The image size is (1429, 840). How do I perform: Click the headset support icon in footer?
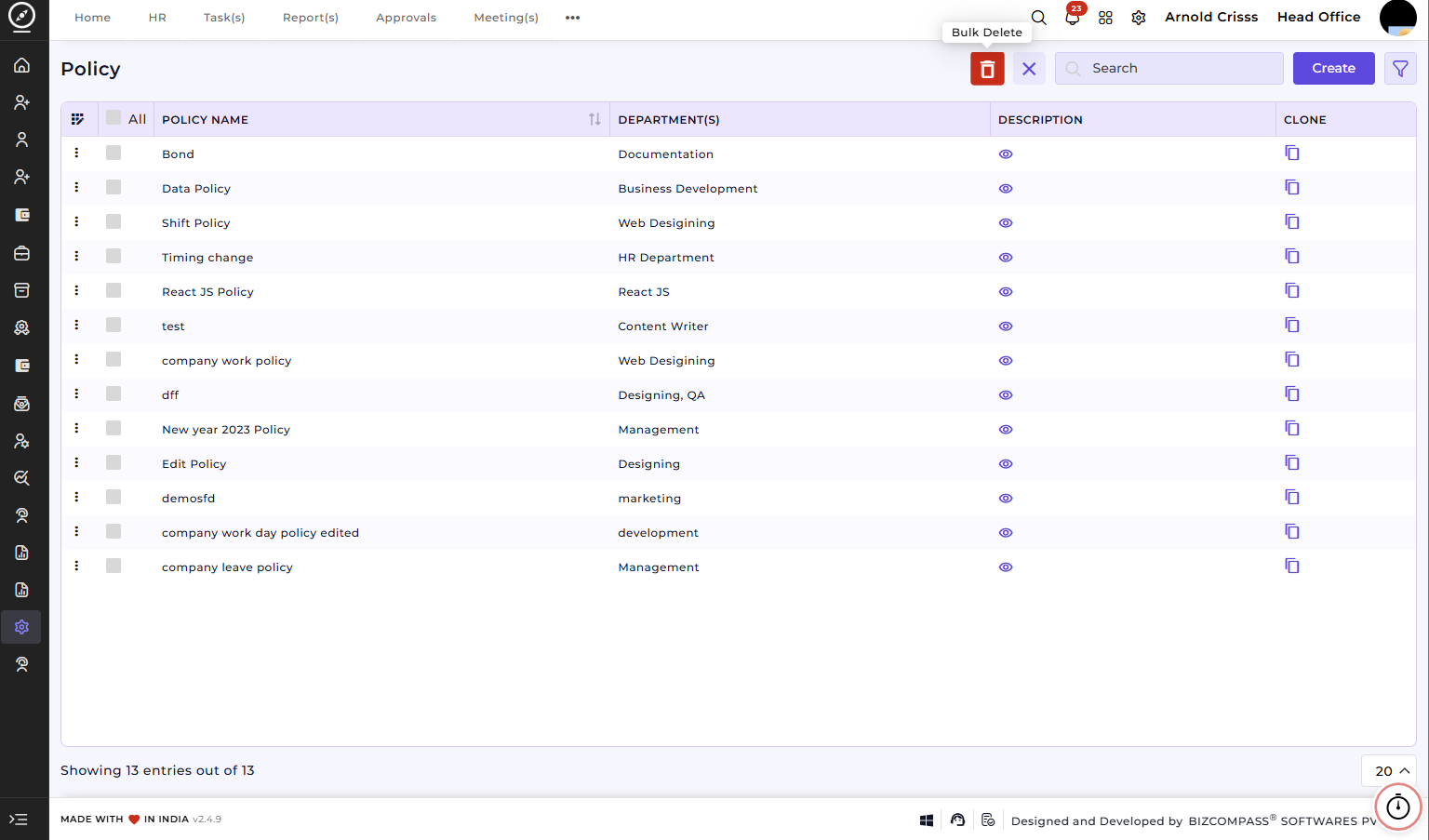[957, 820]
